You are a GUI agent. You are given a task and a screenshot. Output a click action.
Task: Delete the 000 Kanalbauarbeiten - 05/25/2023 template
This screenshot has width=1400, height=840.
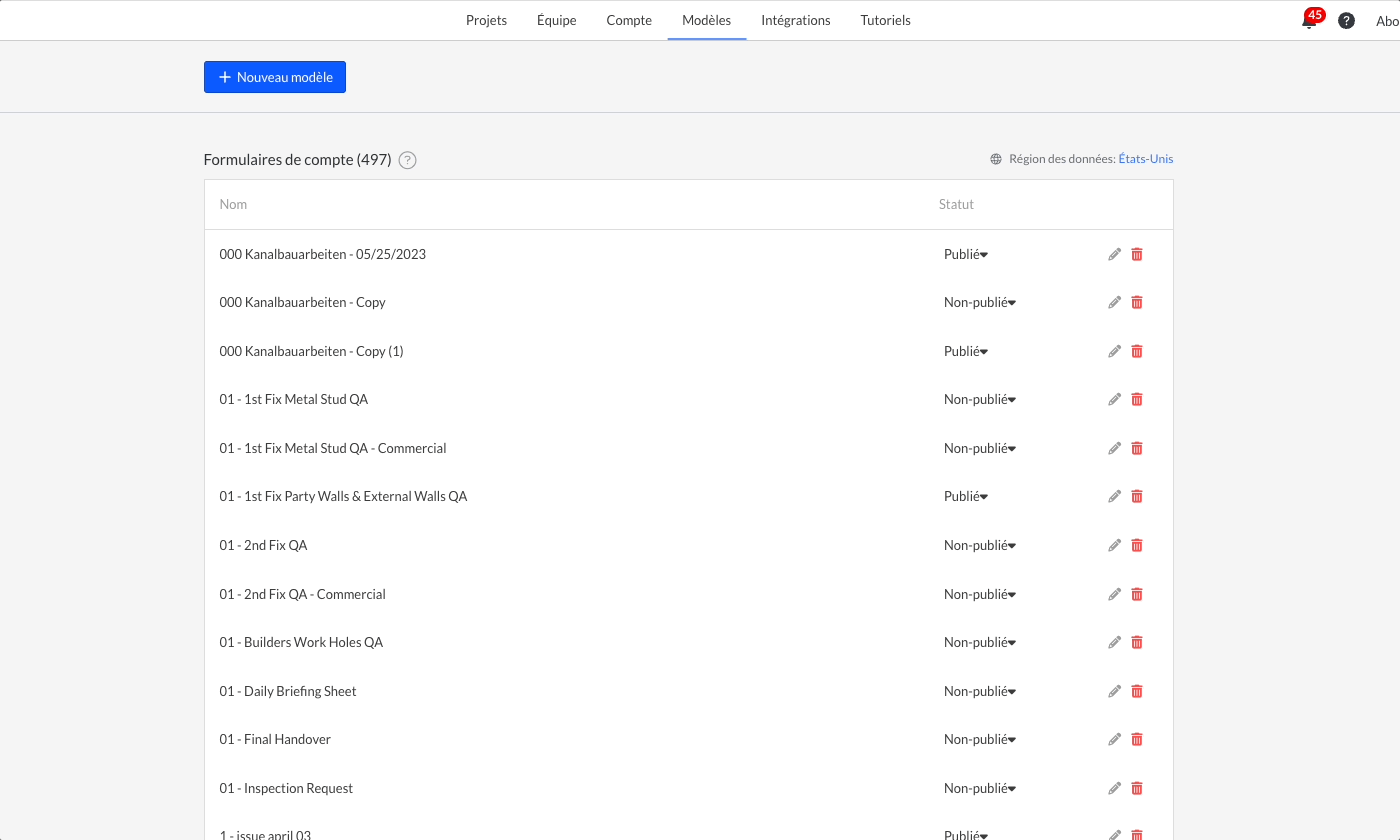point(1137,254)
